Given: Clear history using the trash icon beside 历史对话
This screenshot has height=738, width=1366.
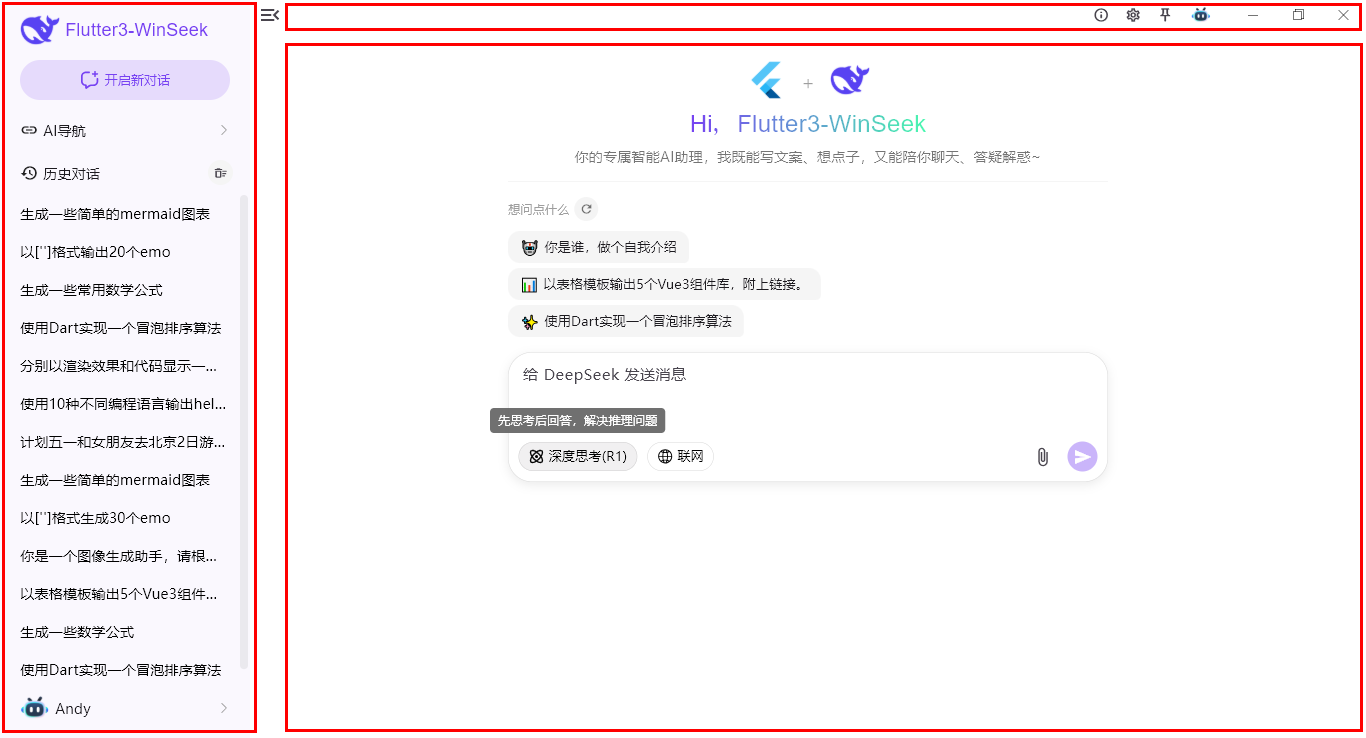Looking at the screenshot, I should coord(220,173).
